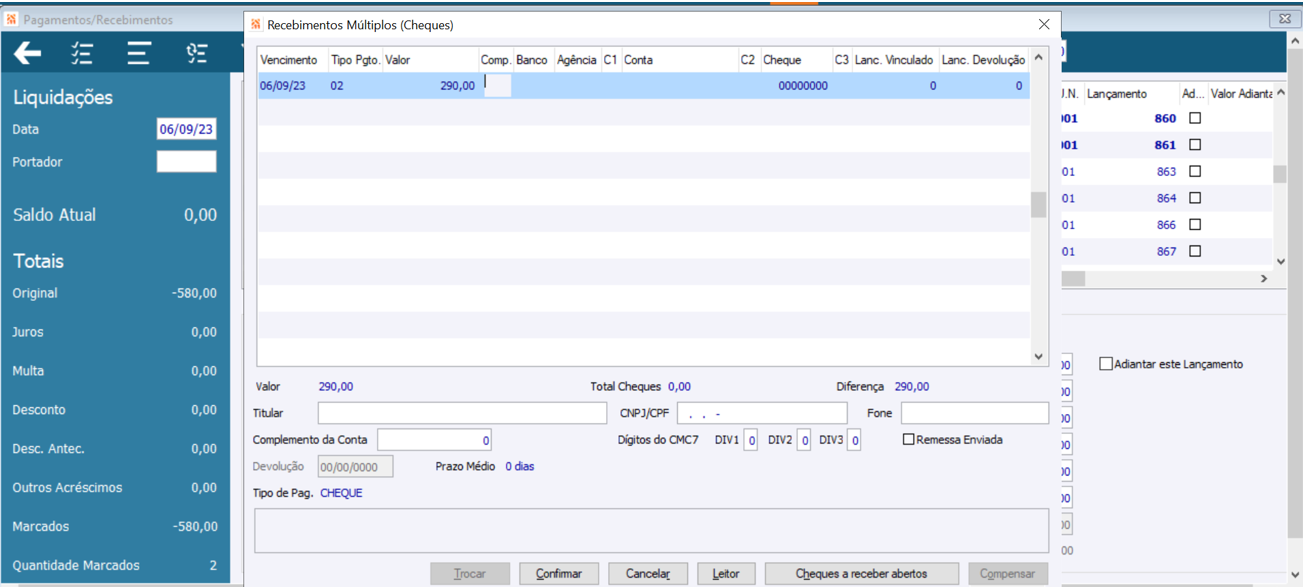Focus the Fone input field
The image size is (1305, 587).
pyautogui.click(x=975, y=413)
